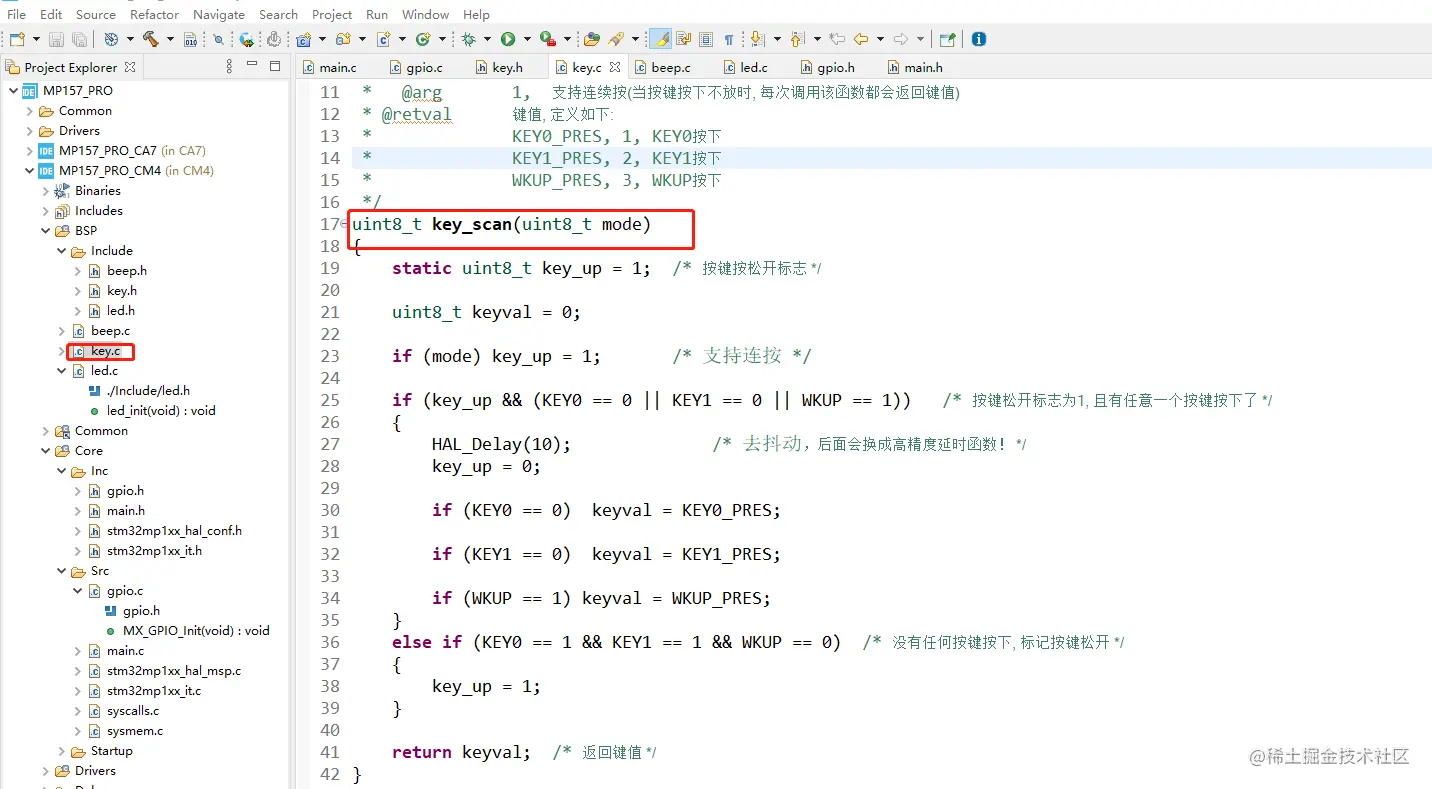Click the build target compass icon
The width and height of the screenshot is (1432, 789).
coord(111,39)
